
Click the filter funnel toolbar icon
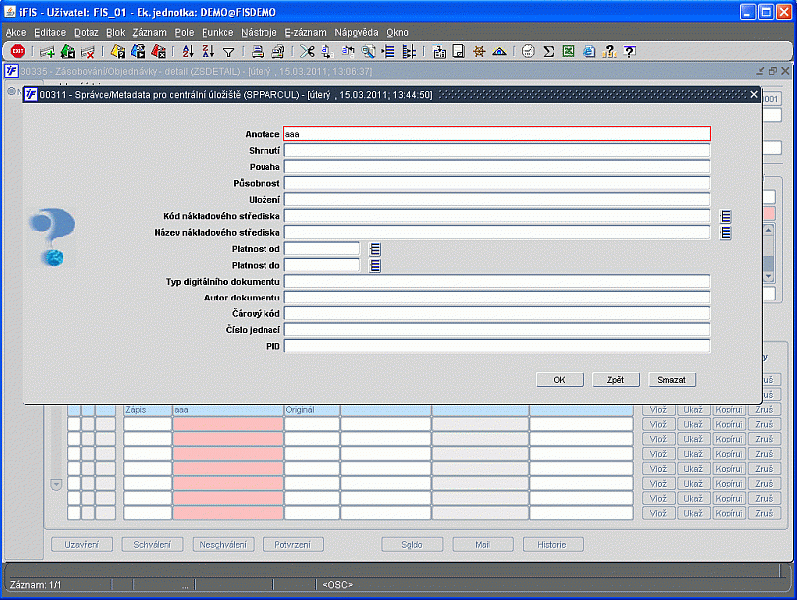pos(229,52)
